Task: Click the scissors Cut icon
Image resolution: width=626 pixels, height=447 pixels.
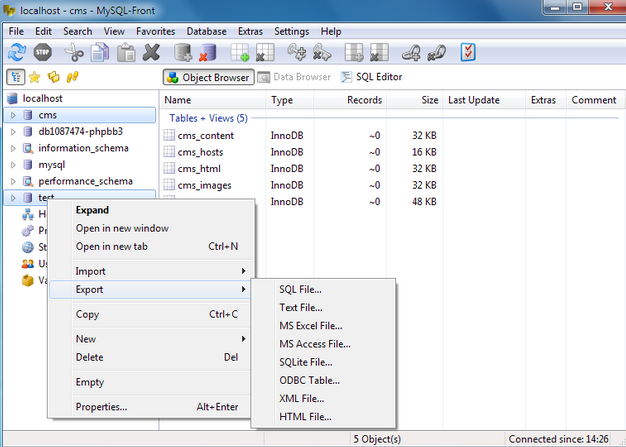Action: 74,53
